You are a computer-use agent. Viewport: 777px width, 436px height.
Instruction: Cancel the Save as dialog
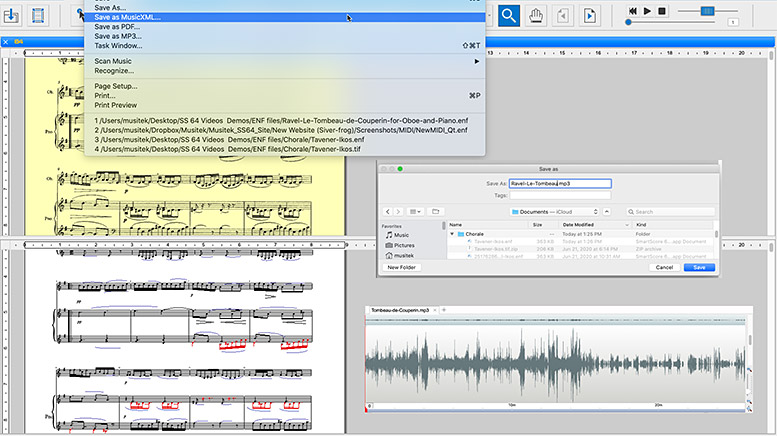(664, 267)
